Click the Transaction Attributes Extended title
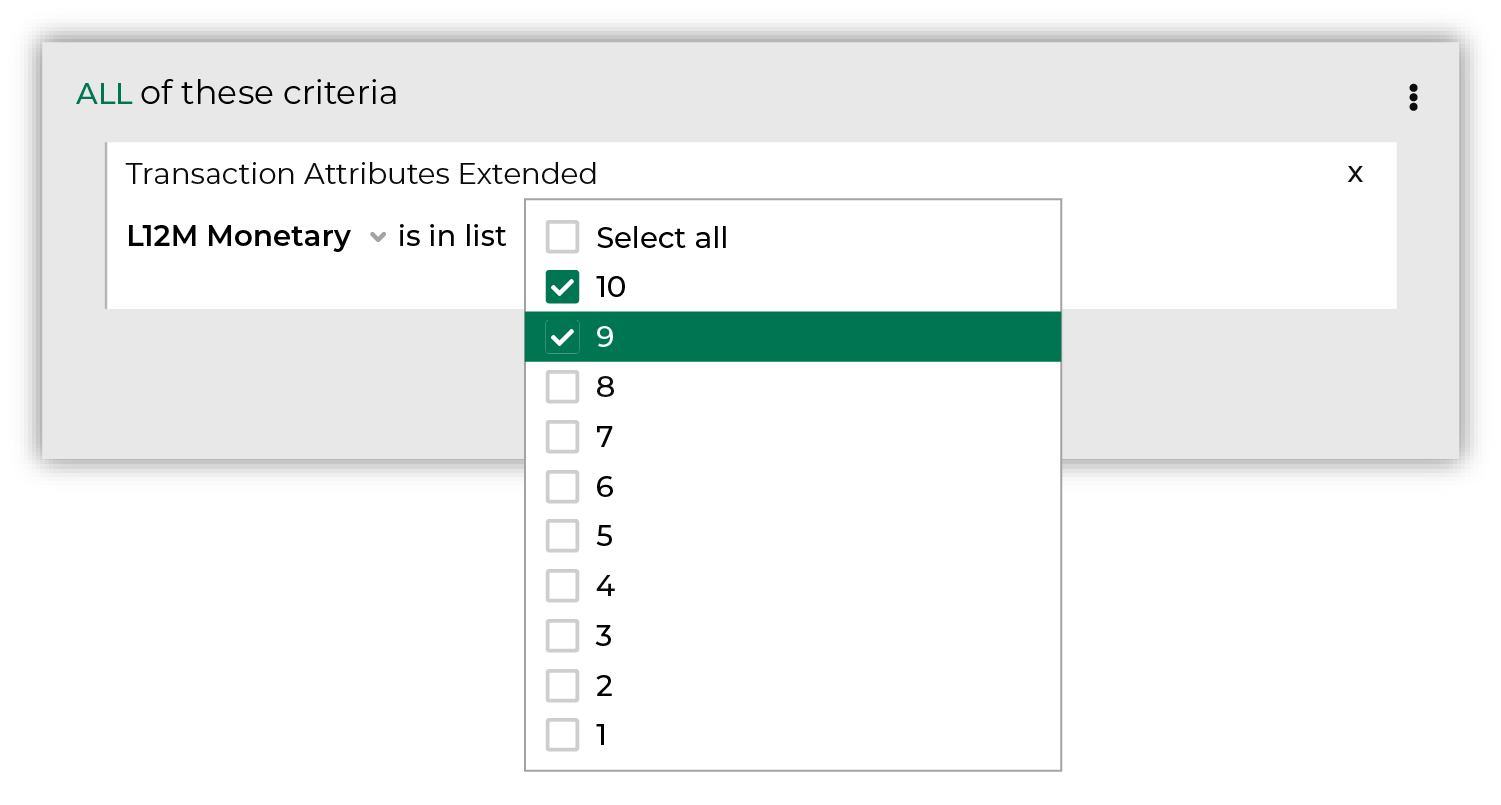This screenshot has width=1501, height=805. pos(361,174)
